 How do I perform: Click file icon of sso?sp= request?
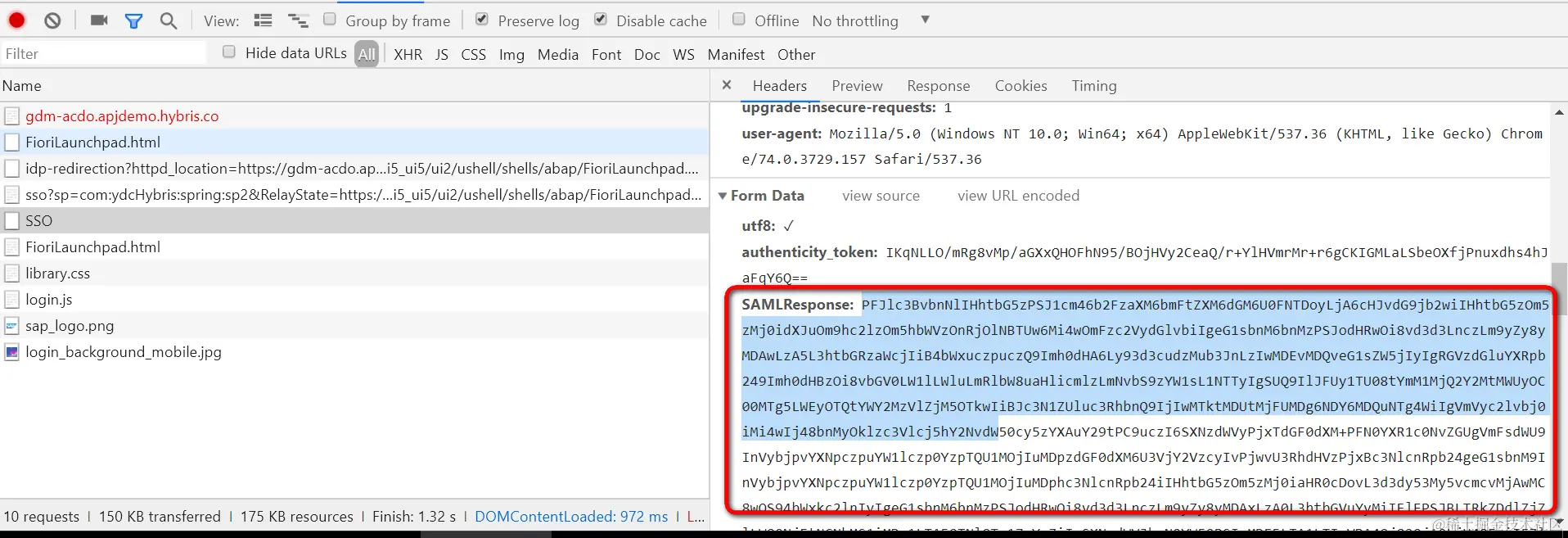[x=11, y=195]
